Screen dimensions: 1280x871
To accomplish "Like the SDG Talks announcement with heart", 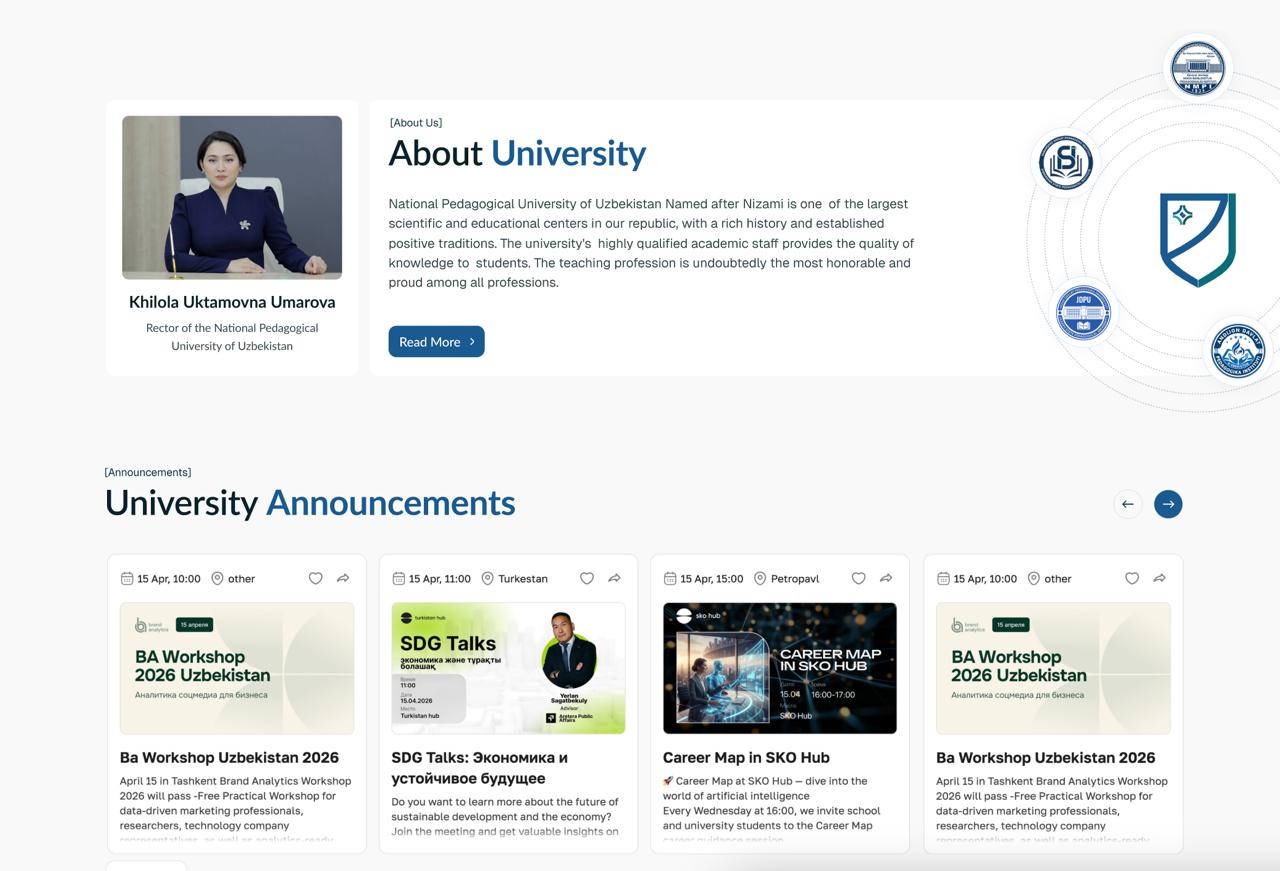I will click(x=587, y=578).
